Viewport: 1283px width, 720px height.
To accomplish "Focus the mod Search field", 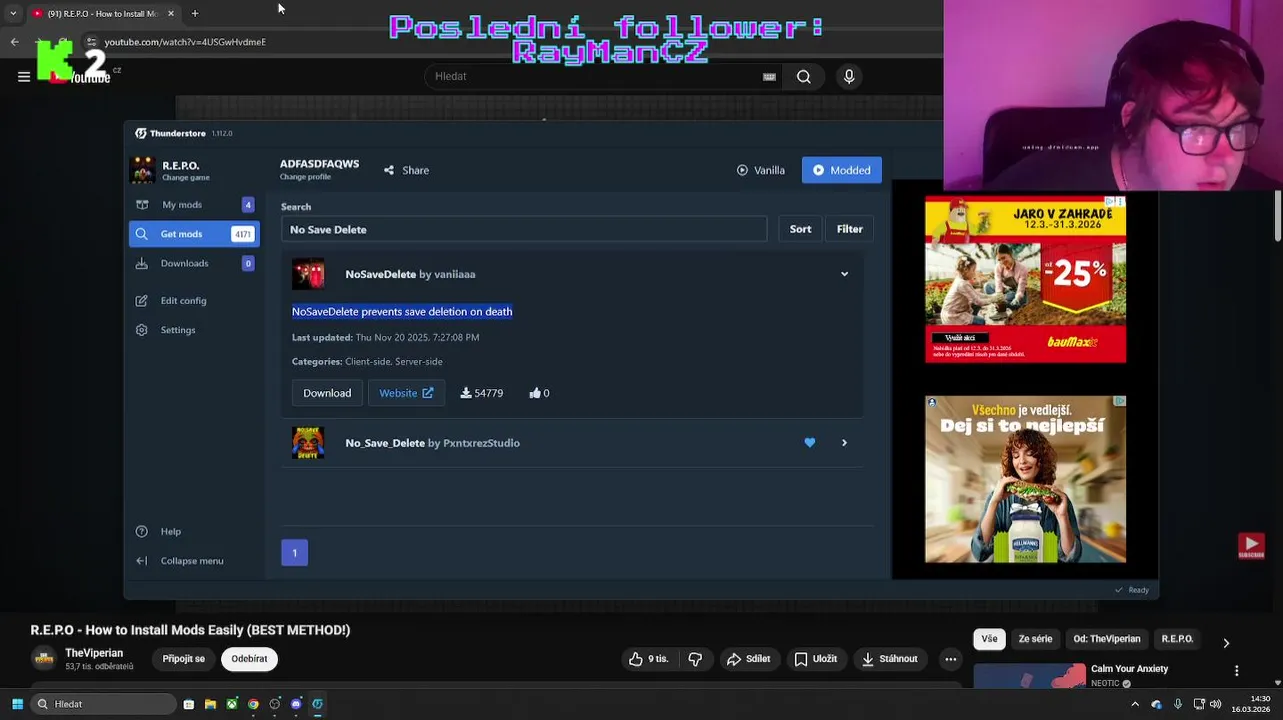I will 524,229.
